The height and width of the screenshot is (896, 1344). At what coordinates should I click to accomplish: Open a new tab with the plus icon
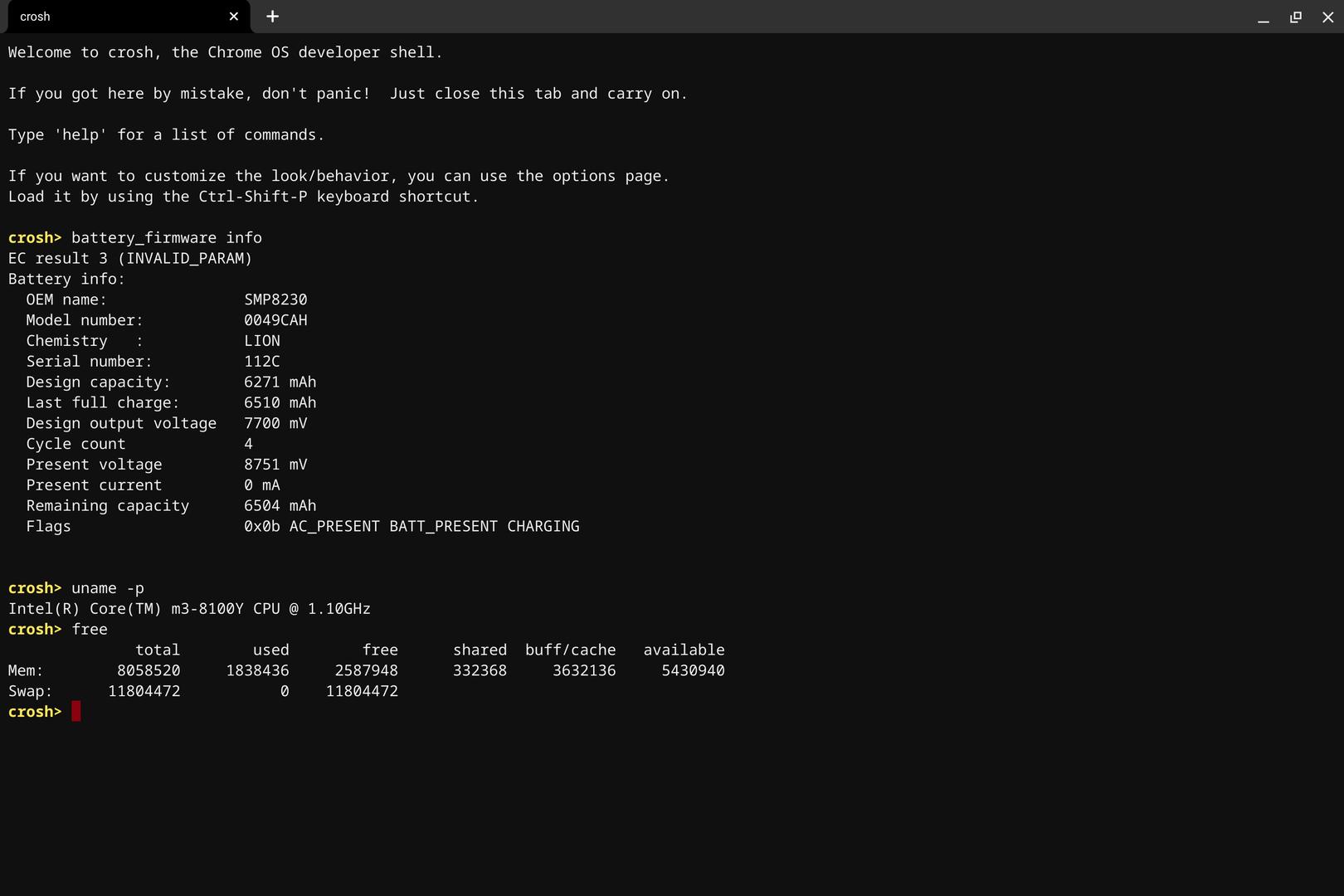point(272,17)
